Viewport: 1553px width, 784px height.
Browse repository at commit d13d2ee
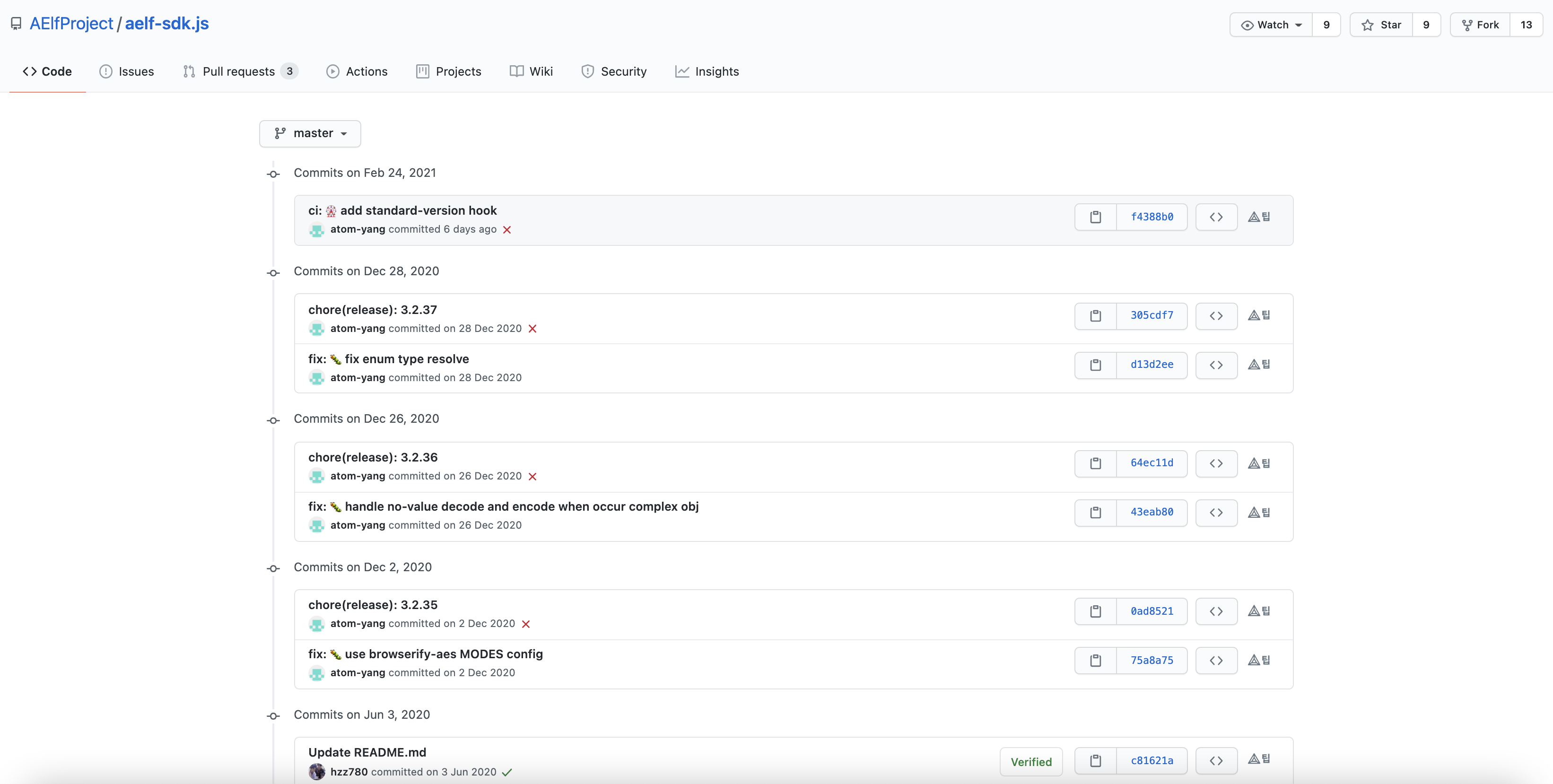click(1216, 365)
